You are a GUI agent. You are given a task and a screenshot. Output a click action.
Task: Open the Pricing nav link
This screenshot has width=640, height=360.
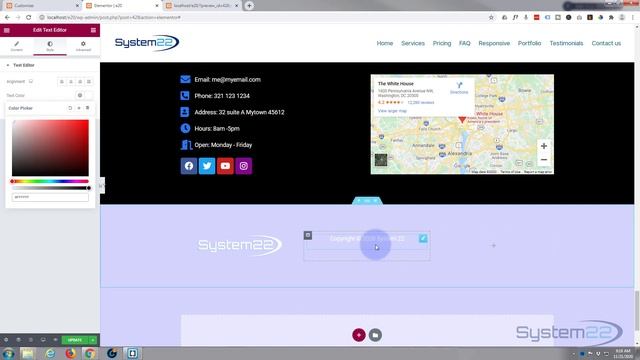click(442, 43)
